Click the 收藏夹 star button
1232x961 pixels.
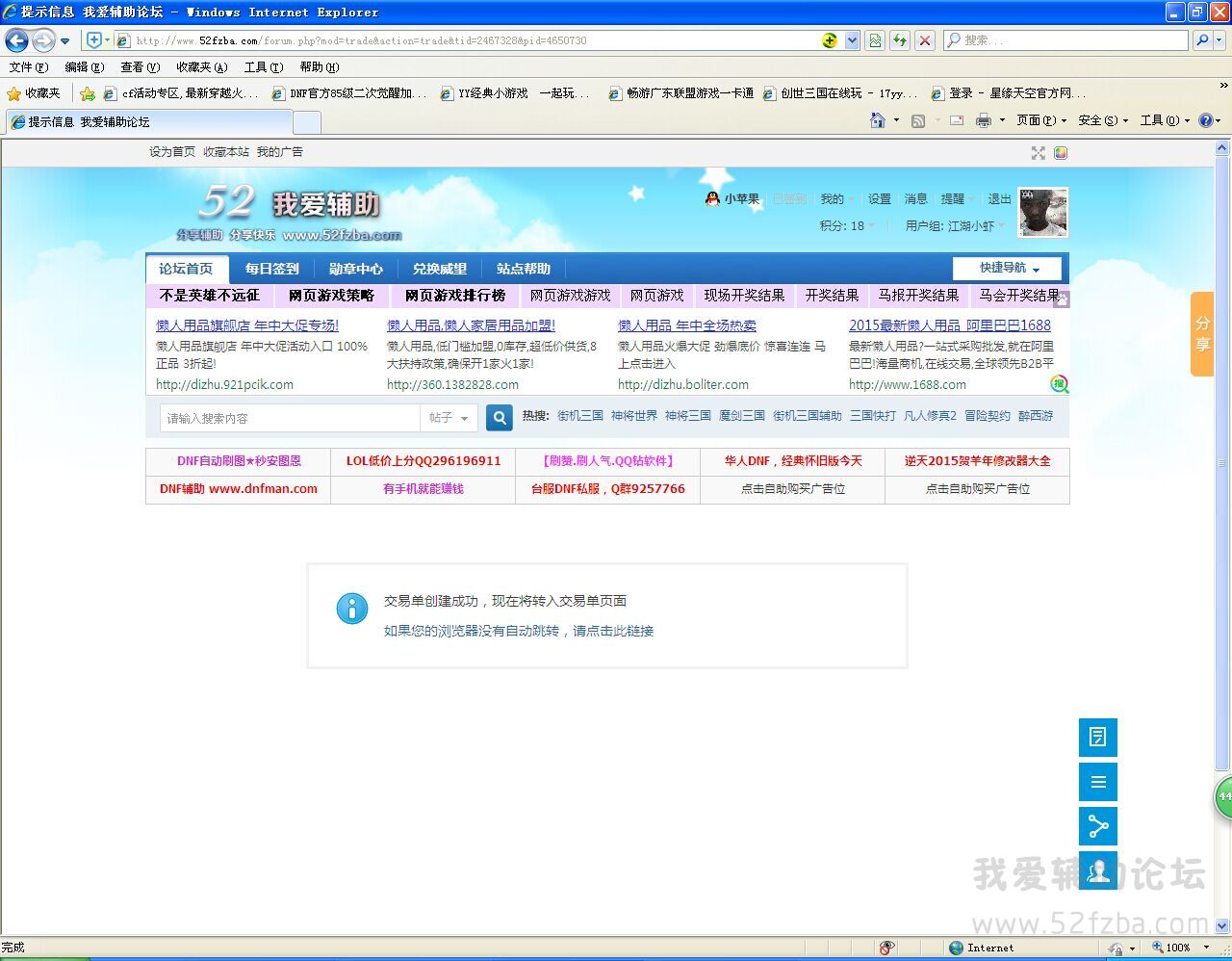(34, 93)
